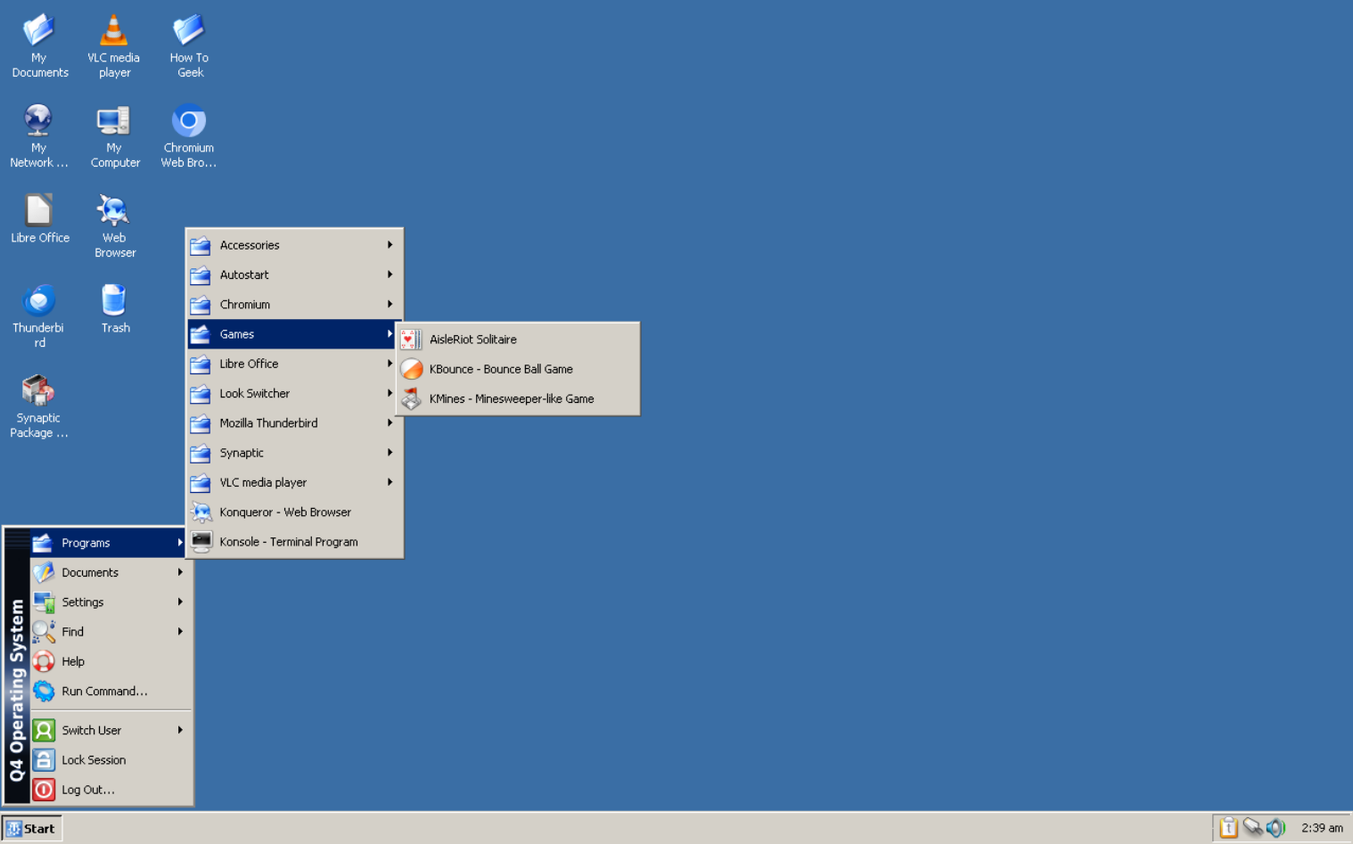Launch AisleRiot Solitaire
This screenshot has height=844, width=1353.
(517, 340)
